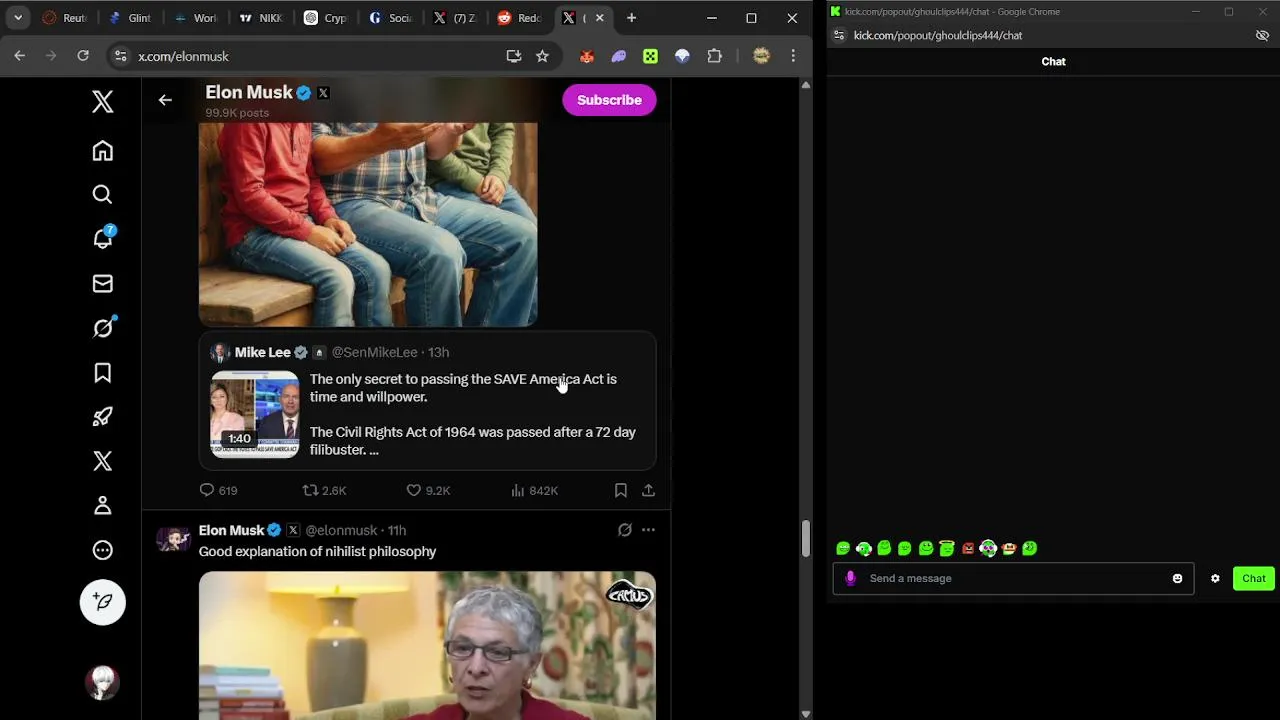Open Mike Lee's profile name
Image resolution: width=1280 pixels, height=720 pixels.
pos(263,352)
